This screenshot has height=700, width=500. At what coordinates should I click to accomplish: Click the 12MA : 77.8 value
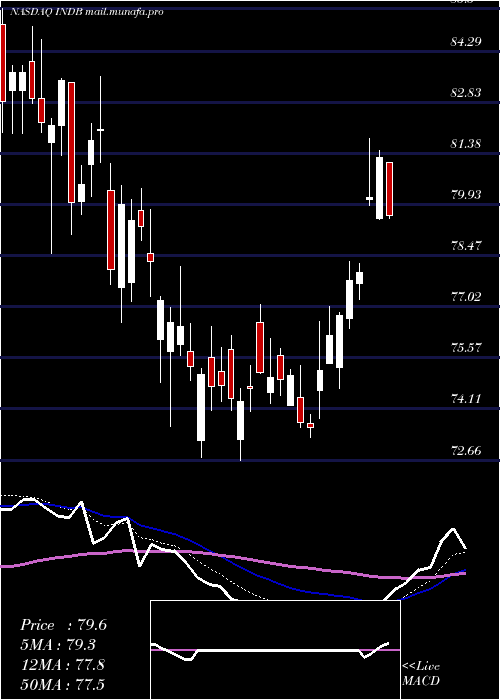pyautogui.click(x=62, y=665)
